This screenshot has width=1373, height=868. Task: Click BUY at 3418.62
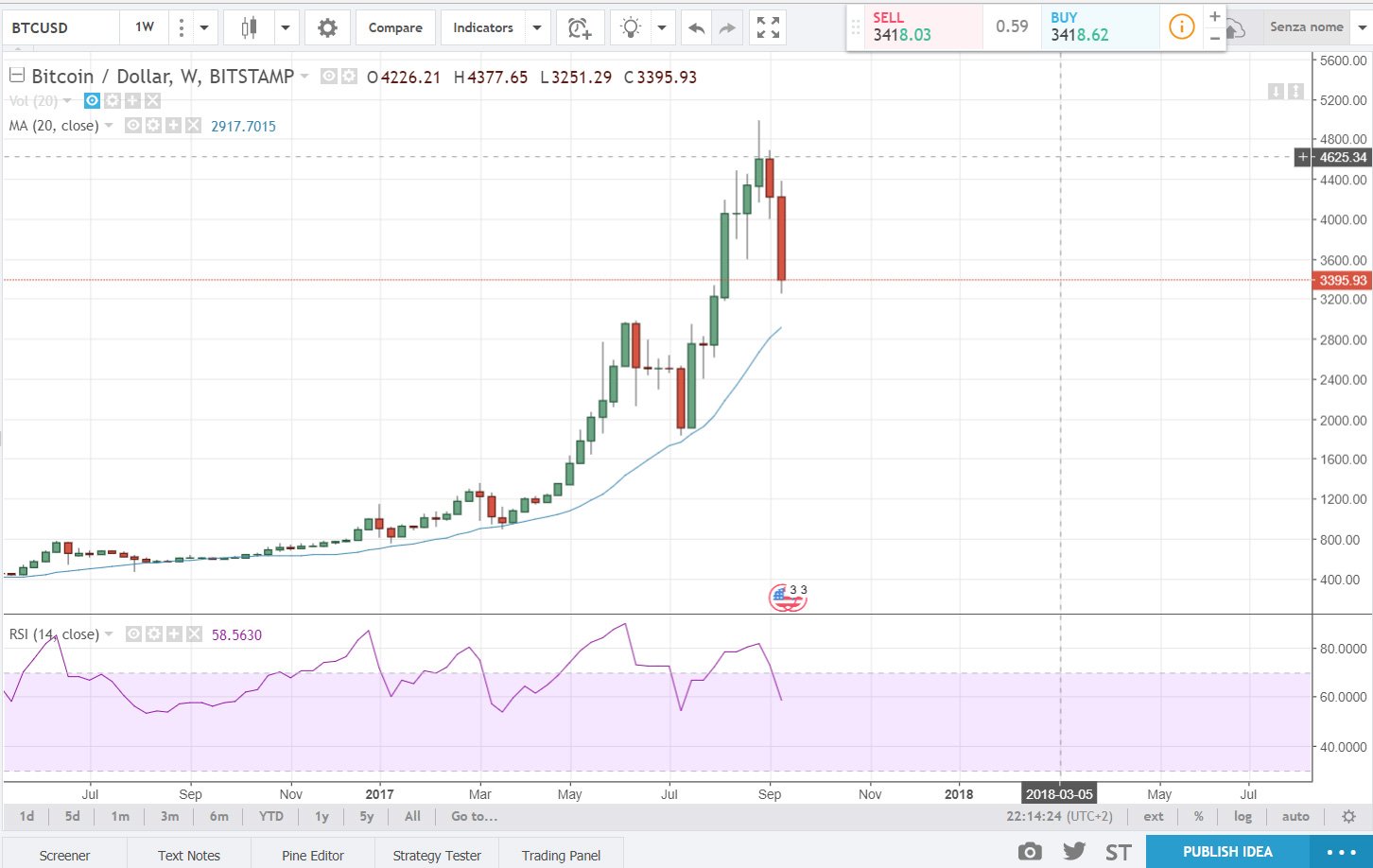coord(1102,26)
